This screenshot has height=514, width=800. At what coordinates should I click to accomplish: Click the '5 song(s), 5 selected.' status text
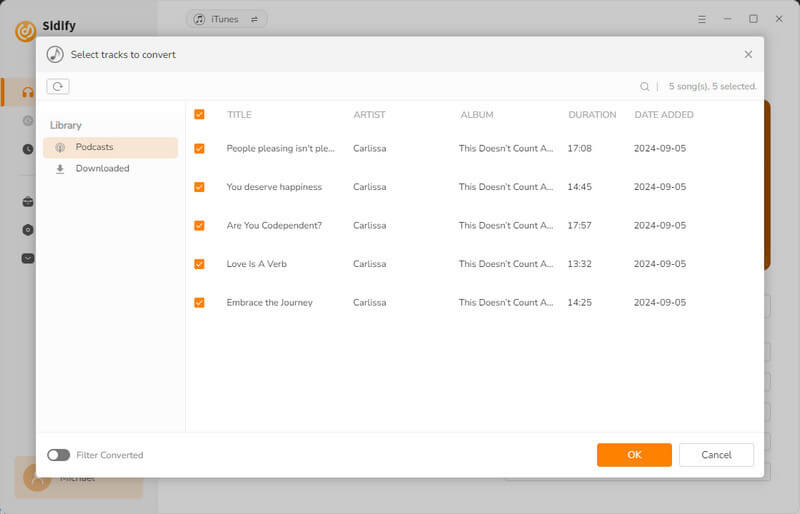(x=712, y=87)
